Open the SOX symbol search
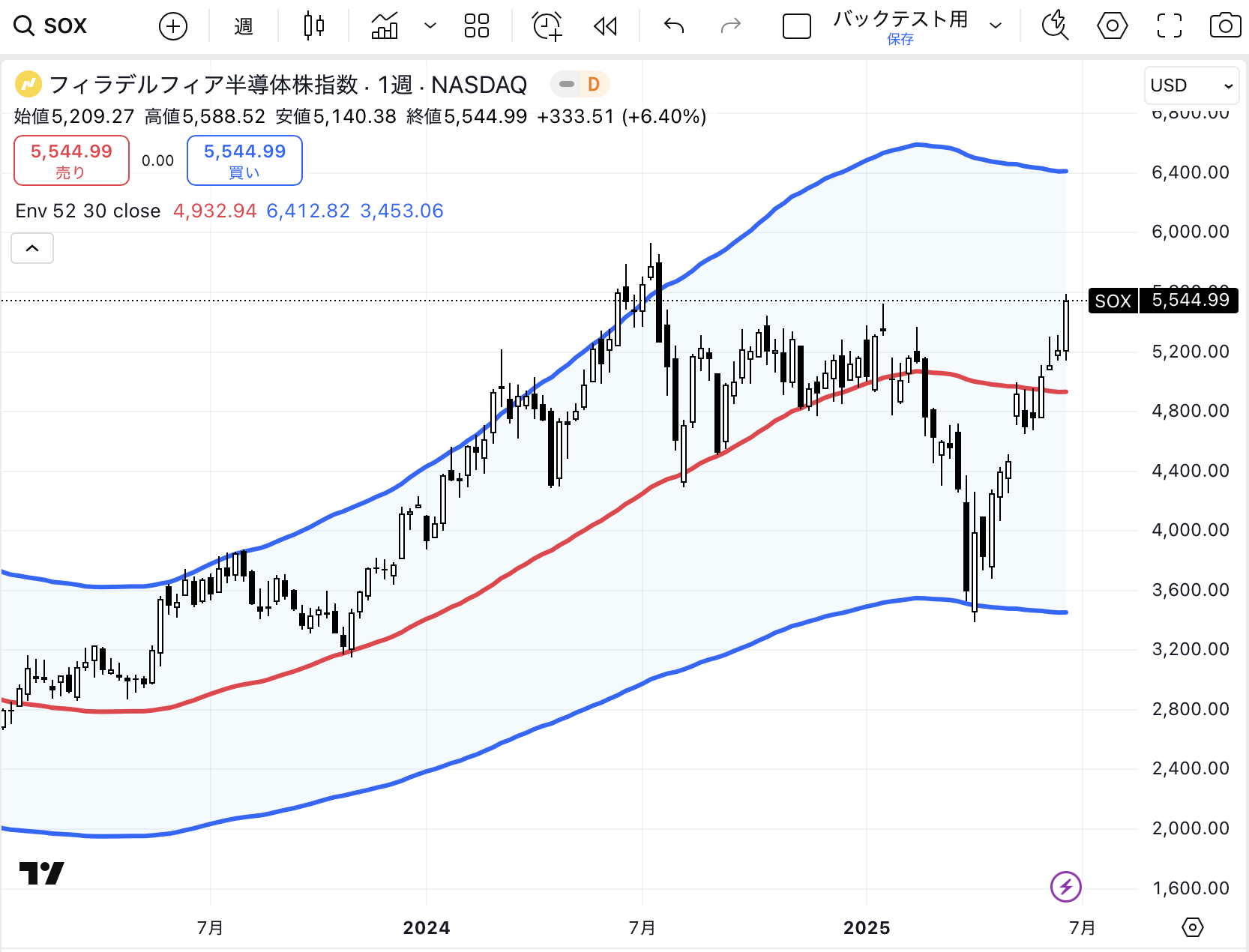Screen dimensions: 1249x952 pos(50,26)
